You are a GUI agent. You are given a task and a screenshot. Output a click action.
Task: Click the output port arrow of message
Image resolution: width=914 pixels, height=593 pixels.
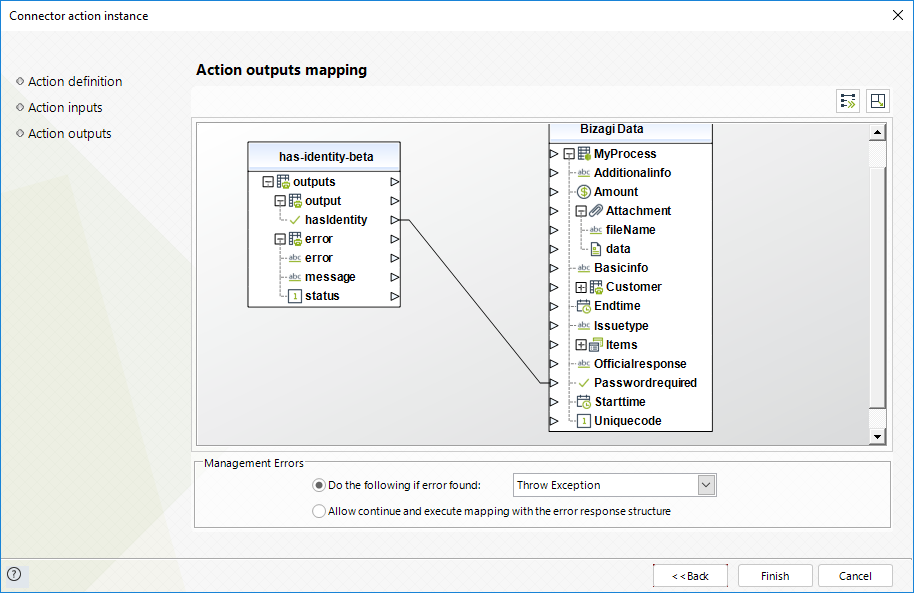coord(395,277)
